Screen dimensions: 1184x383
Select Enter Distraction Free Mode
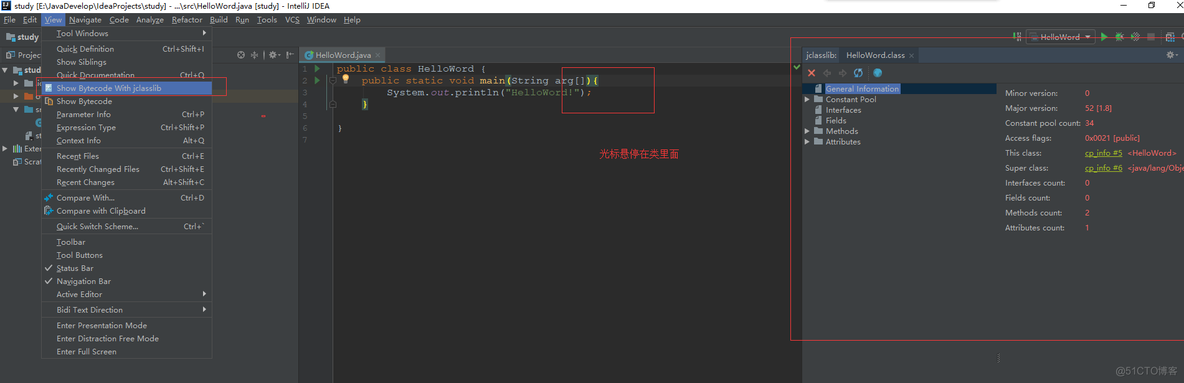tap(127, 338)
